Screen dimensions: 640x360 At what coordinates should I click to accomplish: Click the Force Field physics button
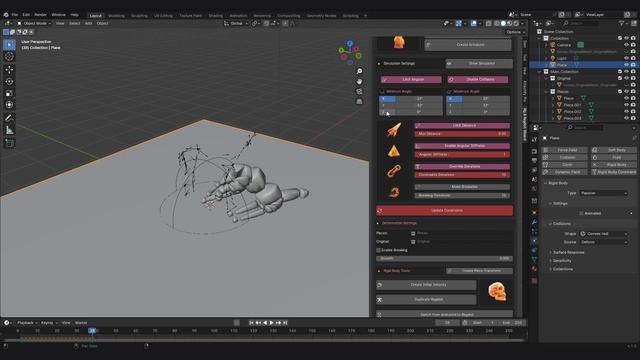565,150
